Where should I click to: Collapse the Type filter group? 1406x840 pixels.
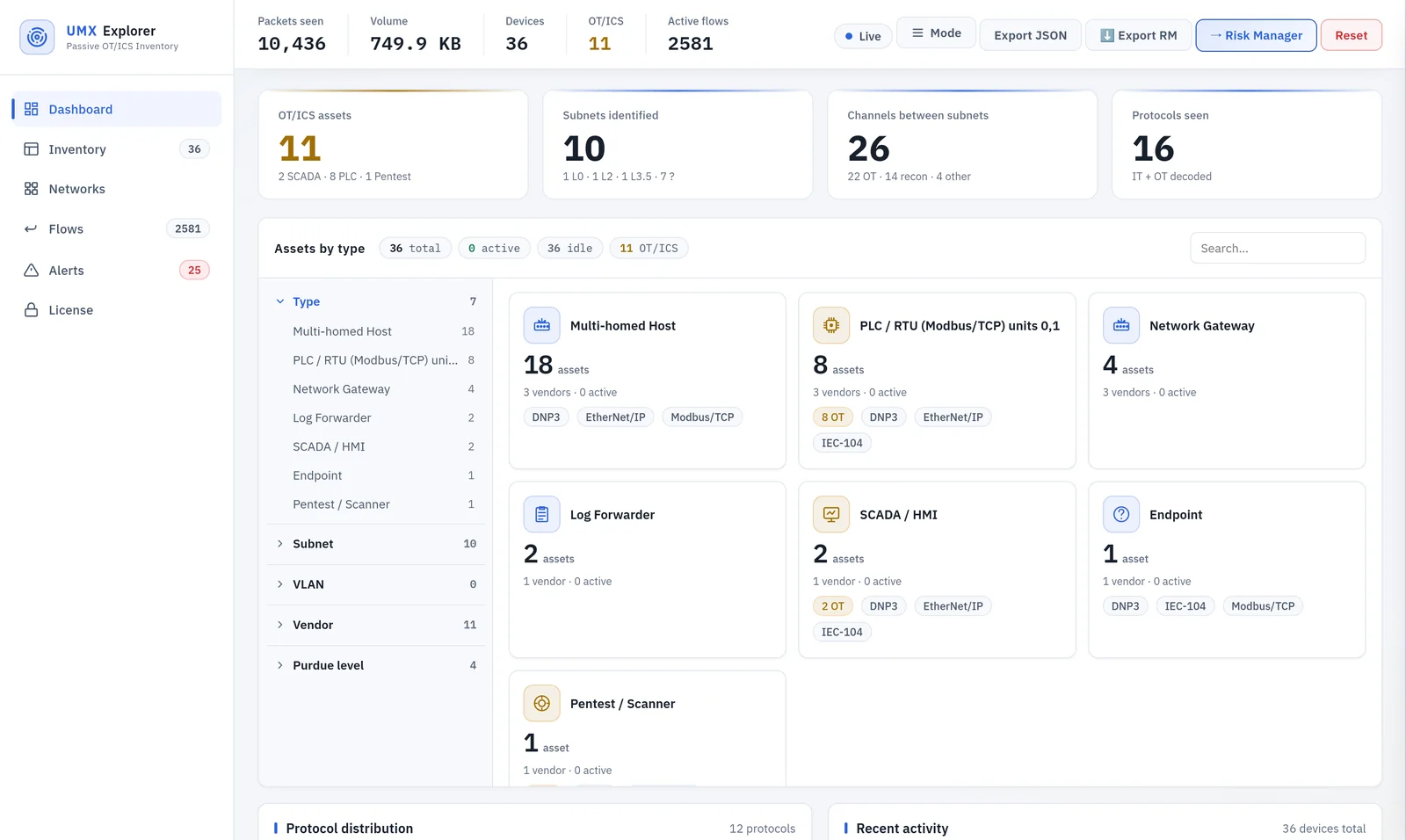coord(376,301)
